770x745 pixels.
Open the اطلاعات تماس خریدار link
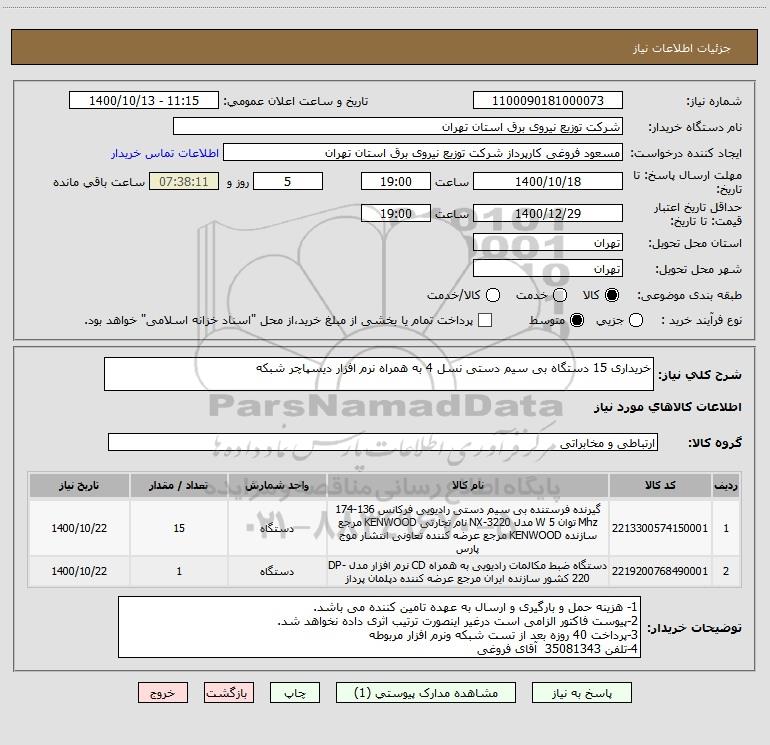pos(165,153)
